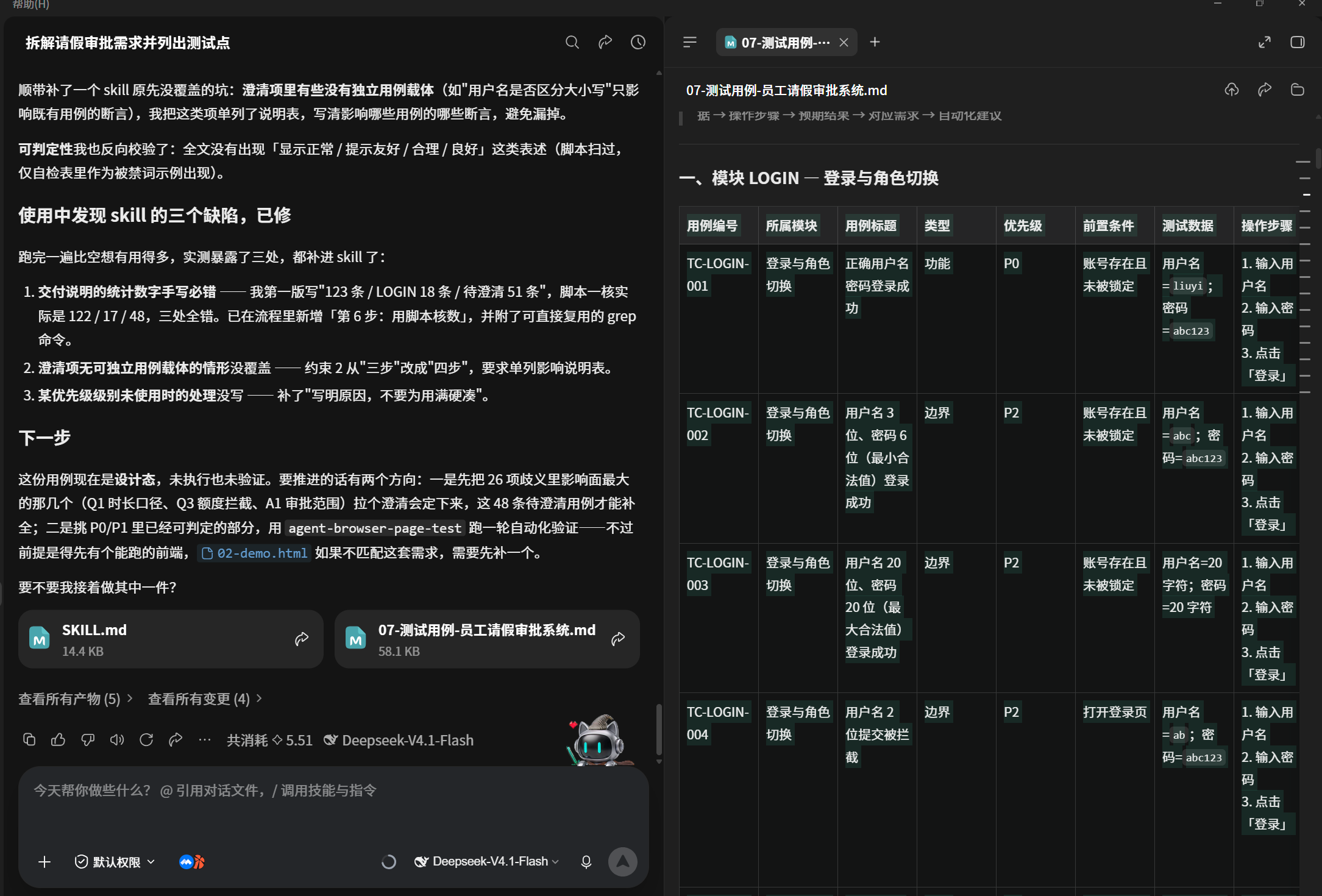Screen dimensions: 1322x896
Task: Expand 查看所有产物 (5) list
Action: 76,699
